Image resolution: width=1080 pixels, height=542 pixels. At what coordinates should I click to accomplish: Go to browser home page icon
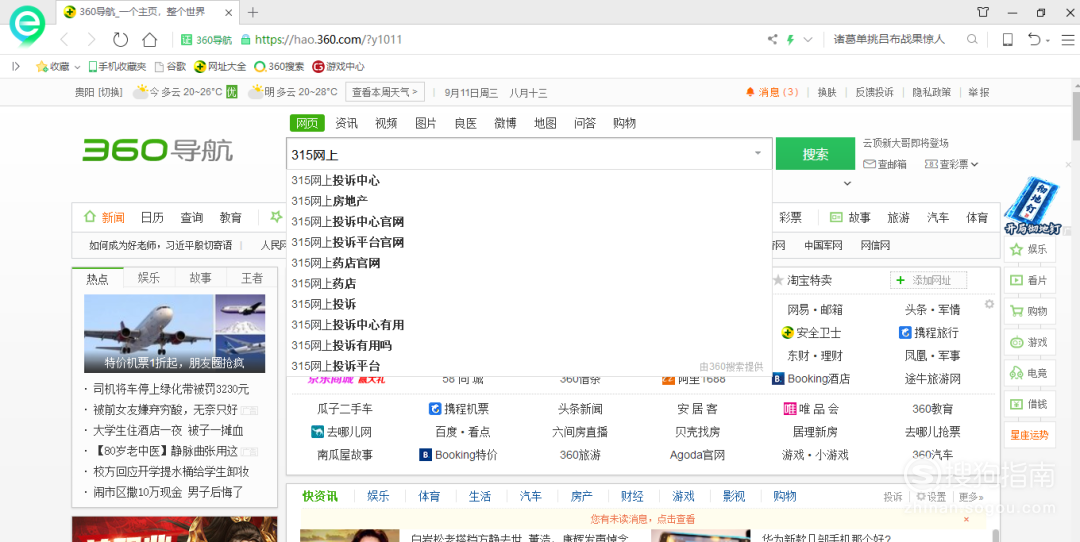pos(149,39)
